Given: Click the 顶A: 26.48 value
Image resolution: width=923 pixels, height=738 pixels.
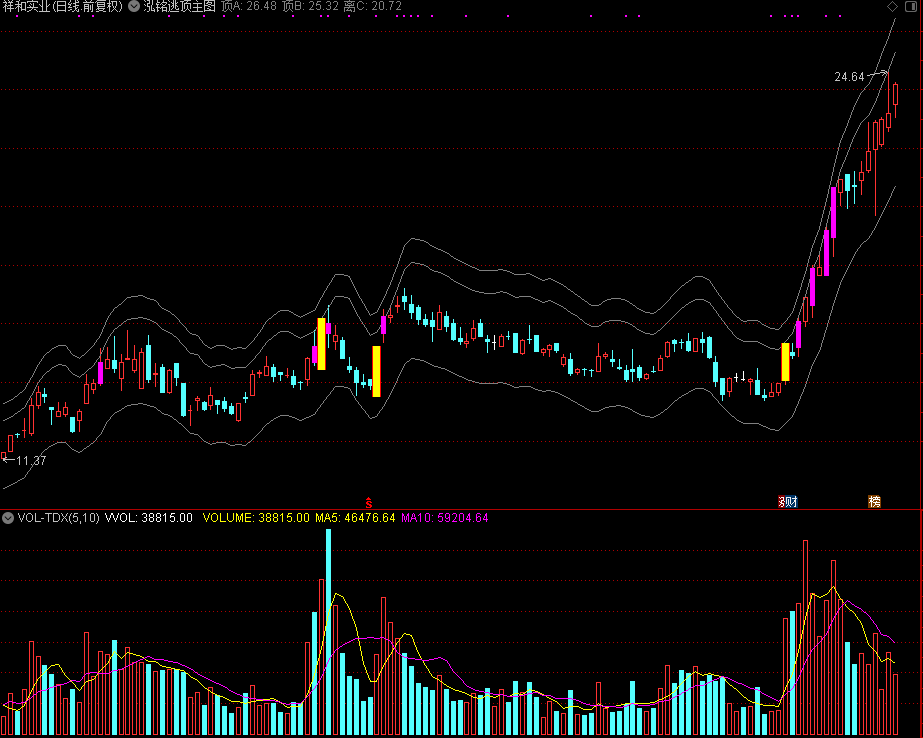Looking at the screenshot, I should click(x=249, y=6).
